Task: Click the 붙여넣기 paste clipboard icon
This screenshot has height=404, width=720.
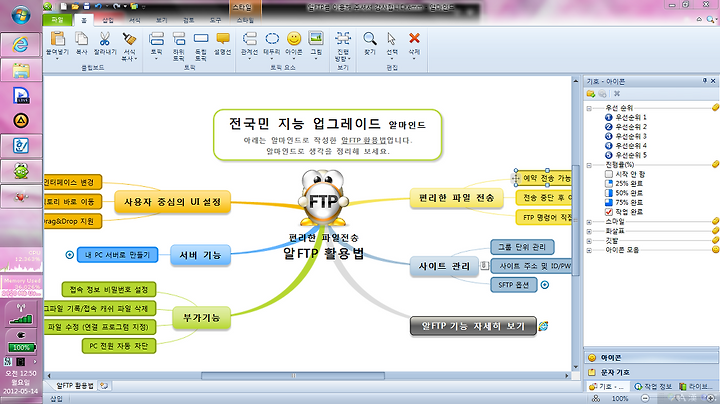Action: tap(57, 39)
